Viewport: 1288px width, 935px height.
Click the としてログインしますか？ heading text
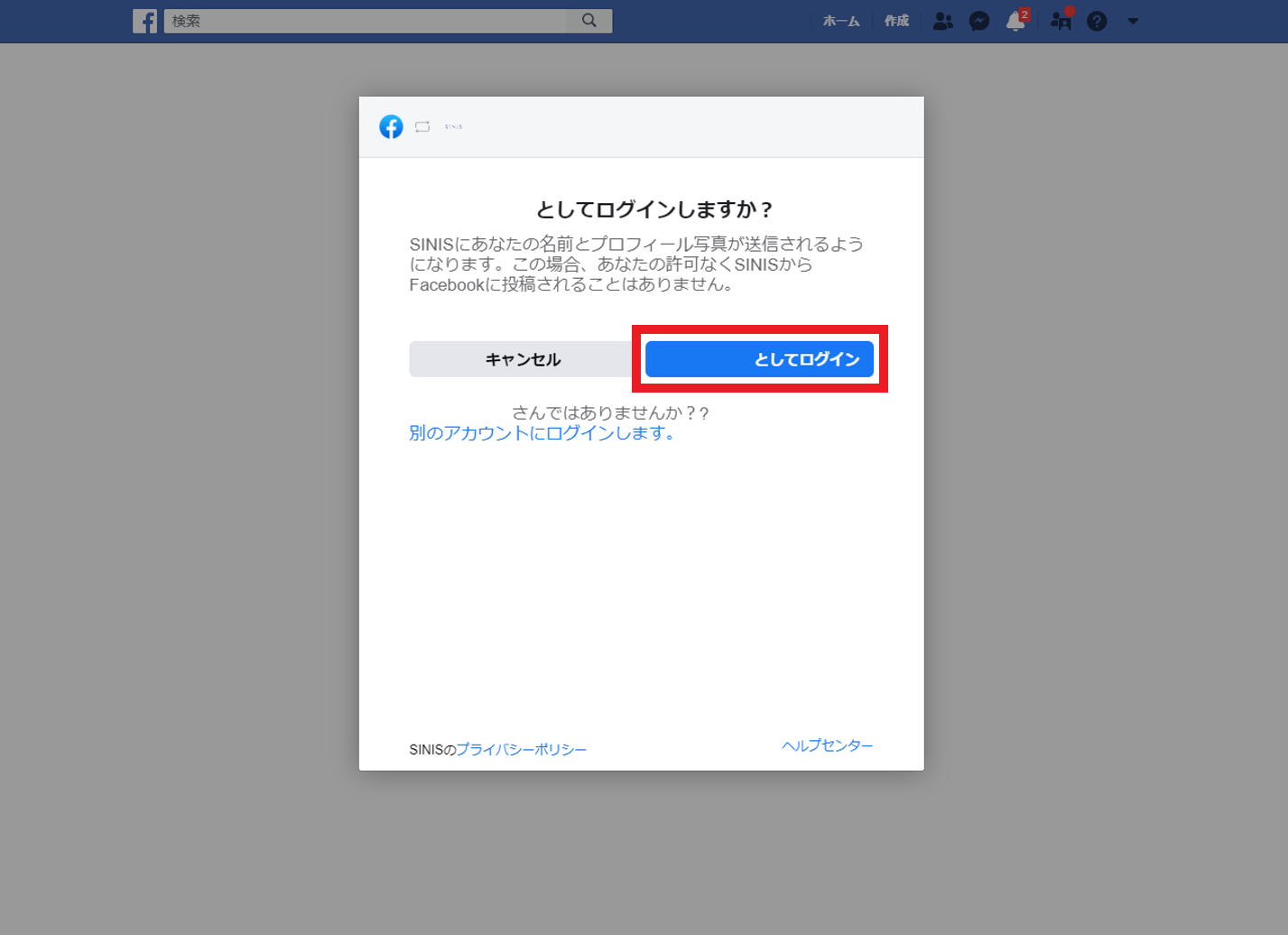tap(654, 209)
